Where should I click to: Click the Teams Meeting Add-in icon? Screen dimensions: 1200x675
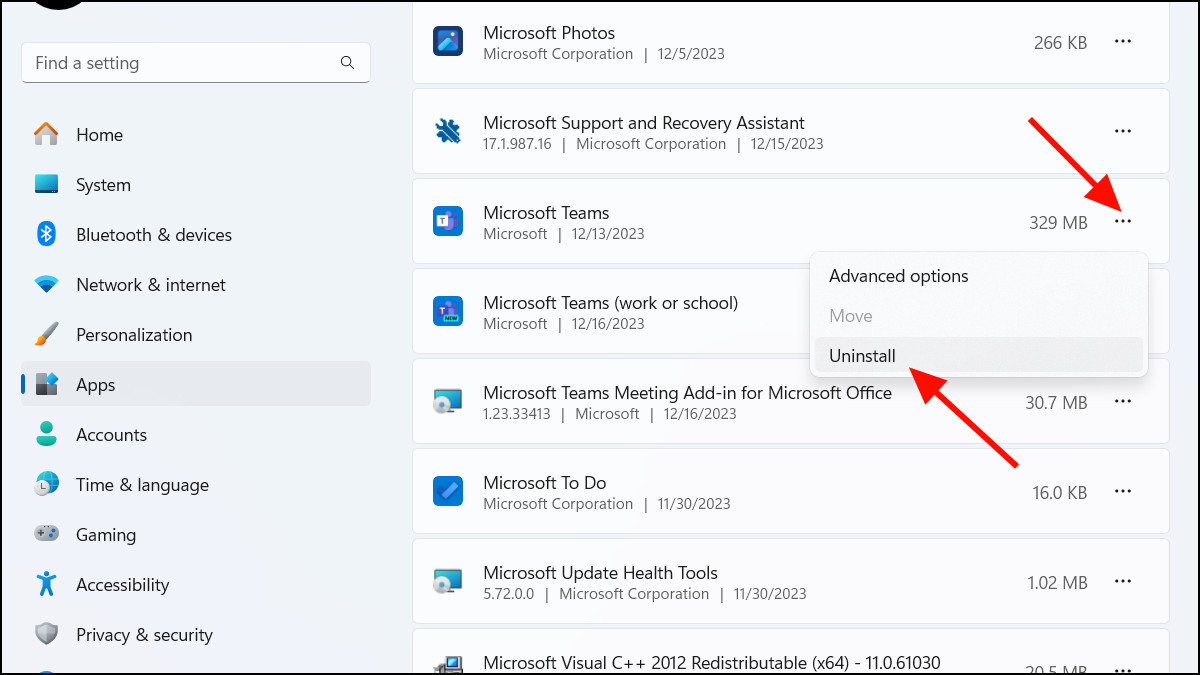[447, 401]
